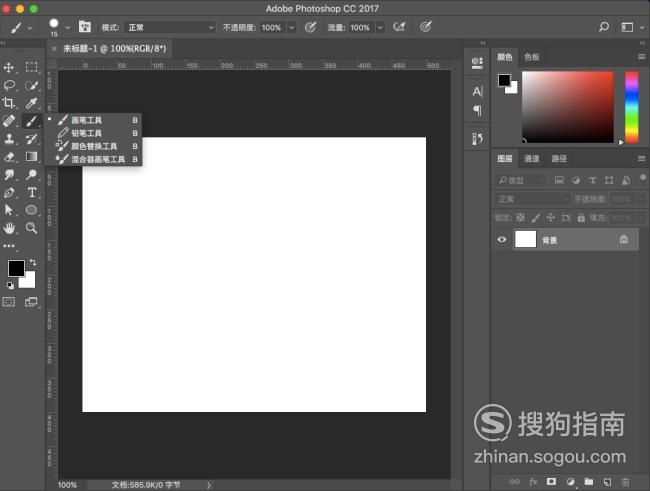Choose 混合器画笔工具 from flyout menu
This screenshot has height=491, width=650.
pyautogui.click(x=93, y=159)
